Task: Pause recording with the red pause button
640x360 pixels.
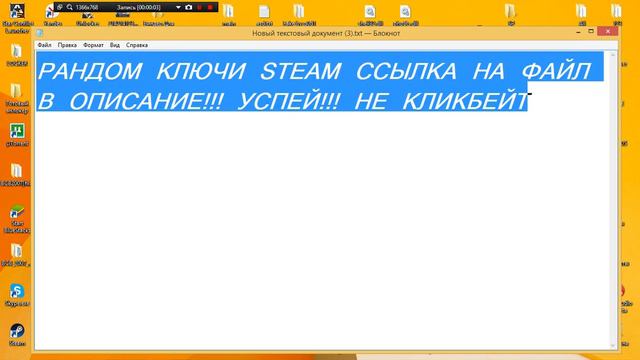Action: point(200,7)
